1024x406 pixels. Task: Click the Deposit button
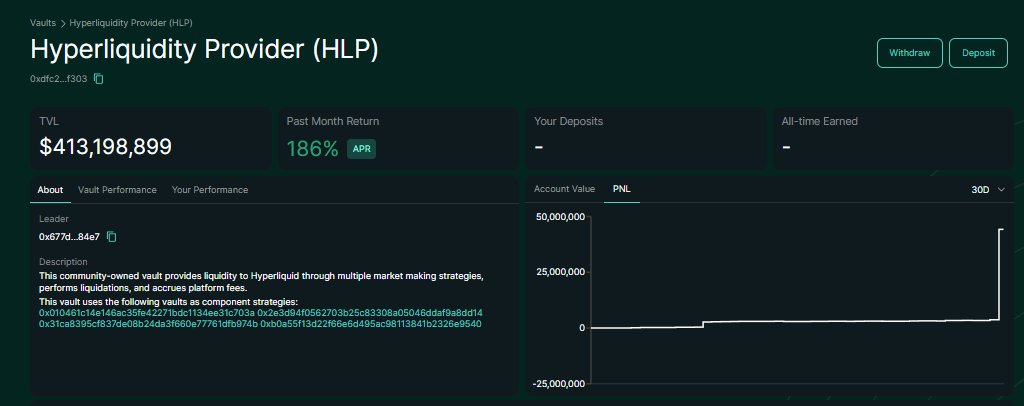[978, 53]
